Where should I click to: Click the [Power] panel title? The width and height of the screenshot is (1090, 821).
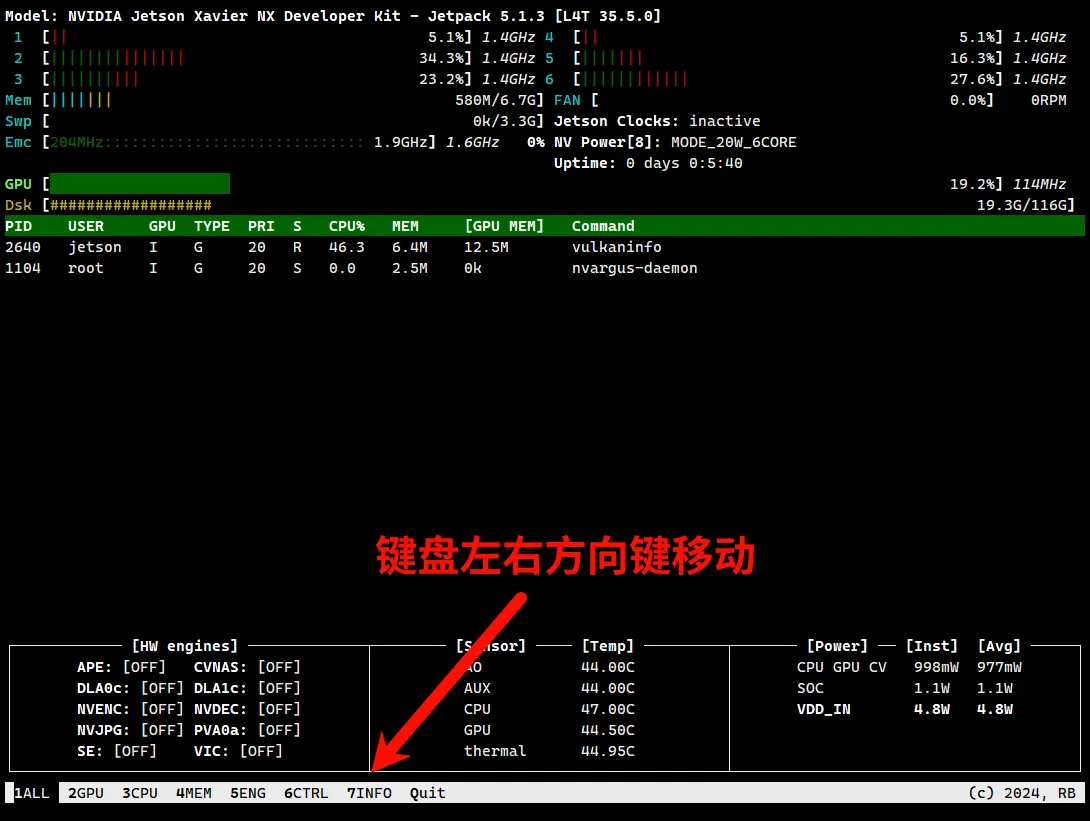click(x=838, y=646)
